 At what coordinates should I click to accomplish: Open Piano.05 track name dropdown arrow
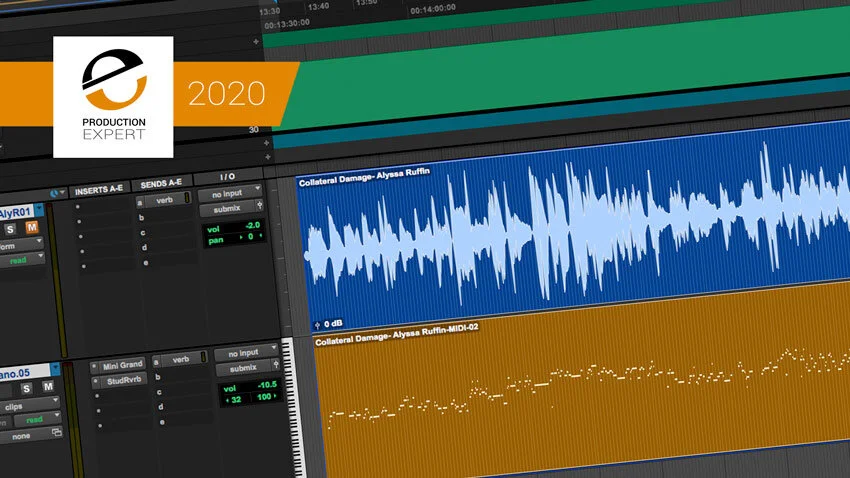(x=55, y=369)
